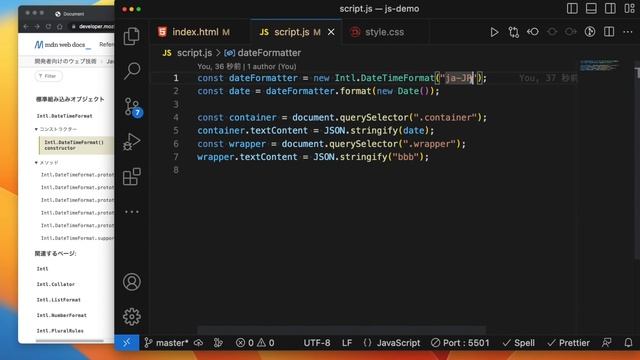Place cursor in the "ja-JP" locale string
This screenshot has height=360, width=640.
pyautogui.click(x=458, y=78)
